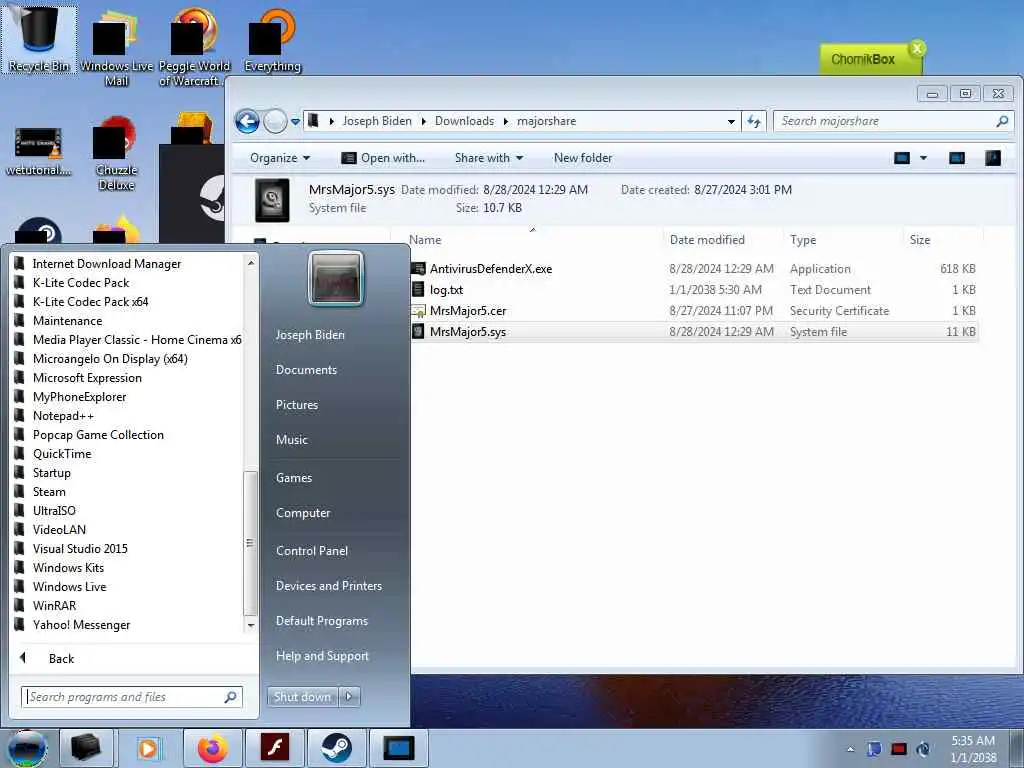Image resolution: width=1024 pixels, height=768 pixels.
Task: Expand the Downloads breadcrumb arrow
Action: pos(505,121)
